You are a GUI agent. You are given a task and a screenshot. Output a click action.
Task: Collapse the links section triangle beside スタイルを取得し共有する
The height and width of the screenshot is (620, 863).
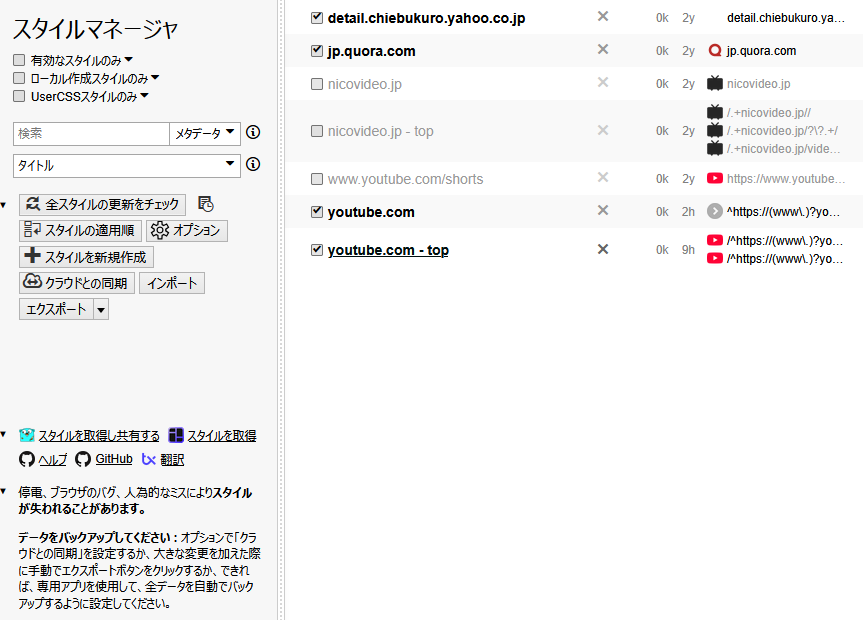(3, 434)
